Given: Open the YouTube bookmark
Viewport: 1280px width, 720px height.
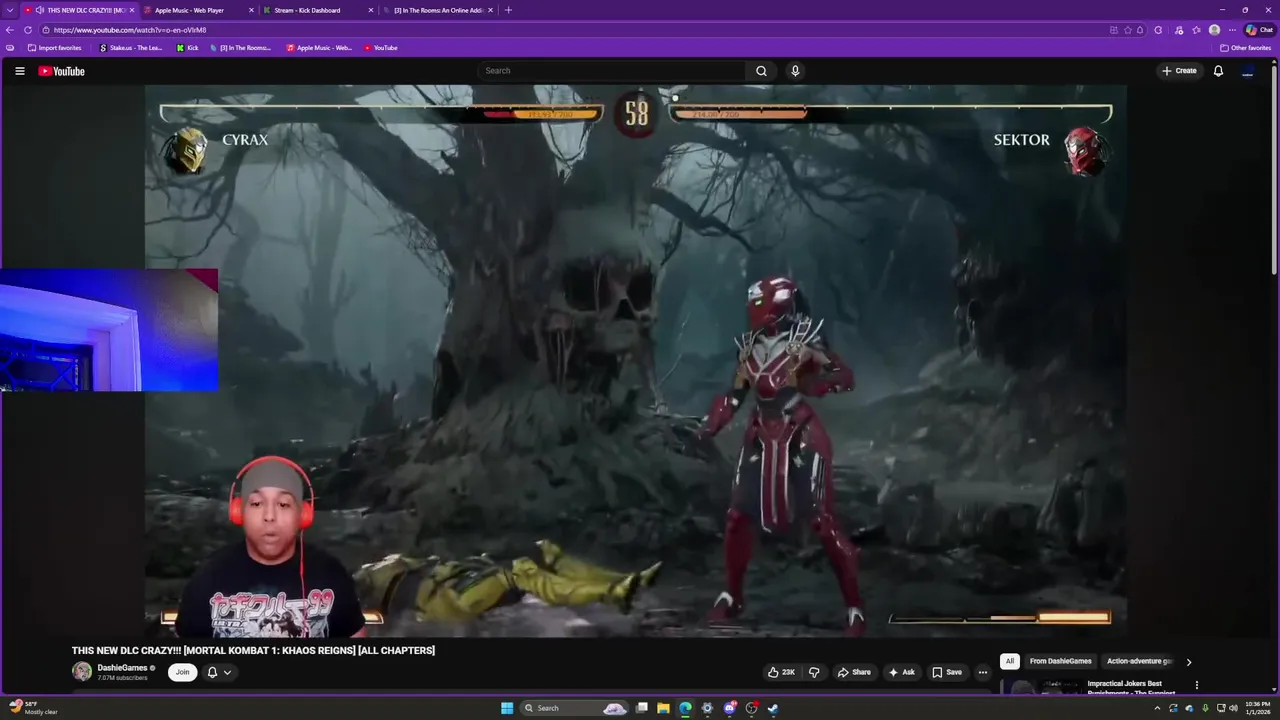Looking at the screenshot, I should point(380,48).
